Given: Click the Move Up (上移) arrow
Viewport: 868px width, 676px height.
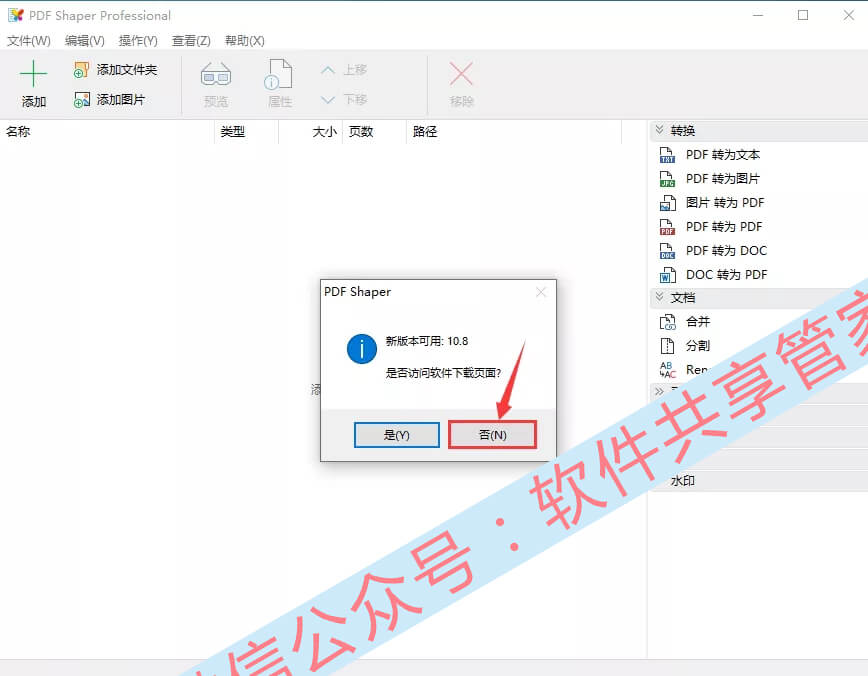Looking at the screenshot, I should point(328,70).
